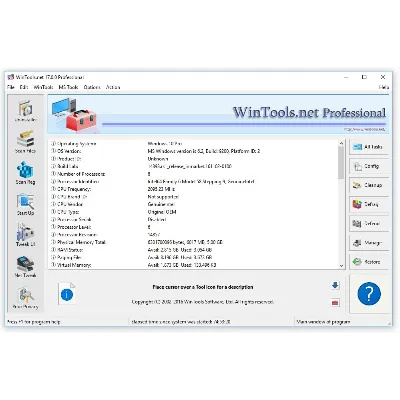Click the All tools button
Viewport: 400px width, 400px height.
click(x=369, y=147)
